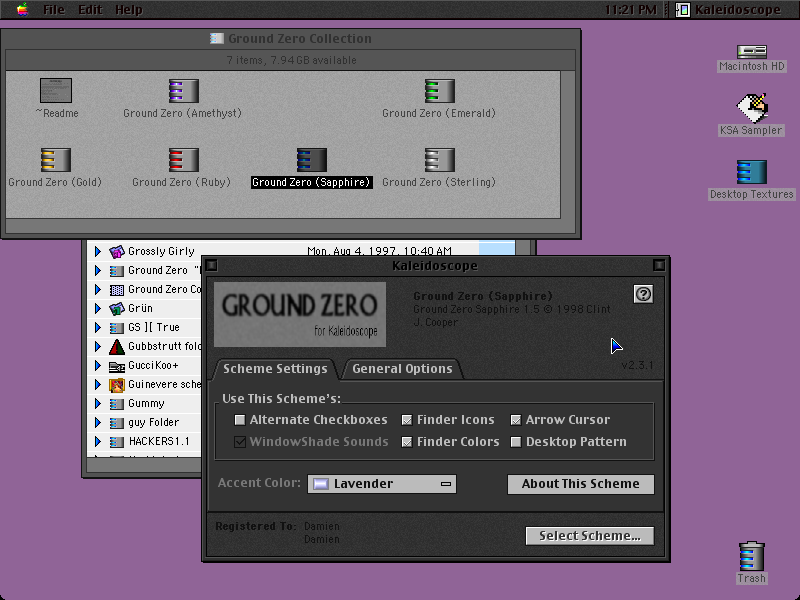Viewport: 800px width, 600px height.
Task: Expand the GS ][ True folder row
Action: (x=97, y=328)
